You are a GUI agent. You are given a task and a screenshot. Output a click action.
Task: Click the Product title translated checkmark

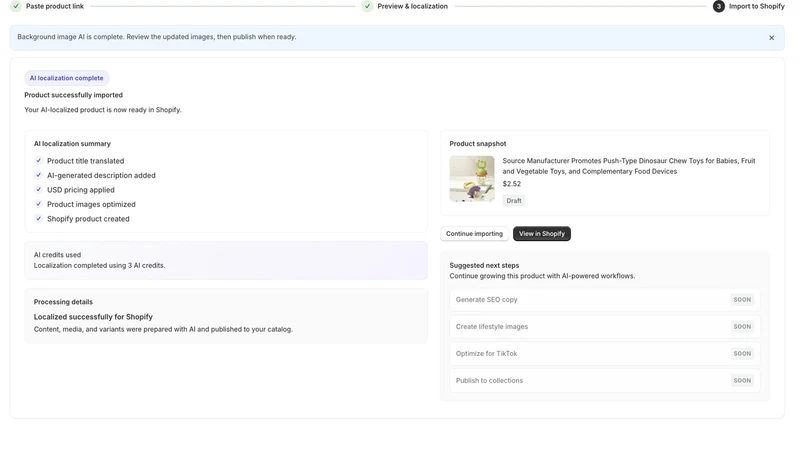pyautogui.click(x=38, y=160)
